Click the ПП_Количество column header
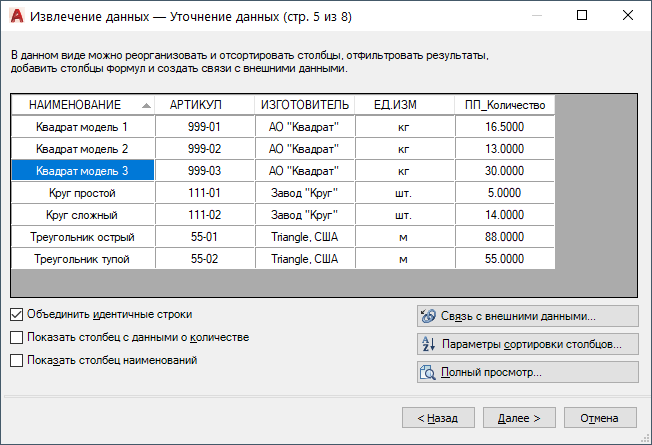 [505, 105]
